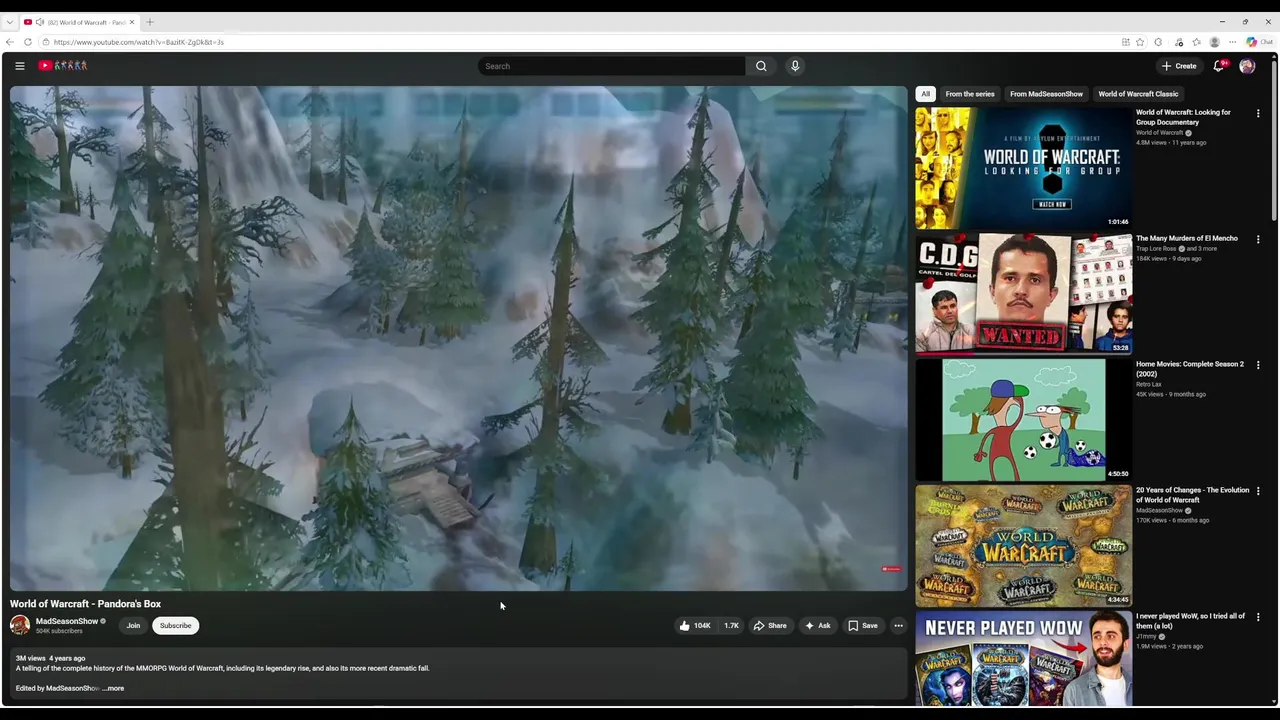This screenshot has width=1280, height=720.
Task: Click title 'World of Warcraft: Looking for Group Documentary'
Action: pyautogui.click(x=1183, y=118)
